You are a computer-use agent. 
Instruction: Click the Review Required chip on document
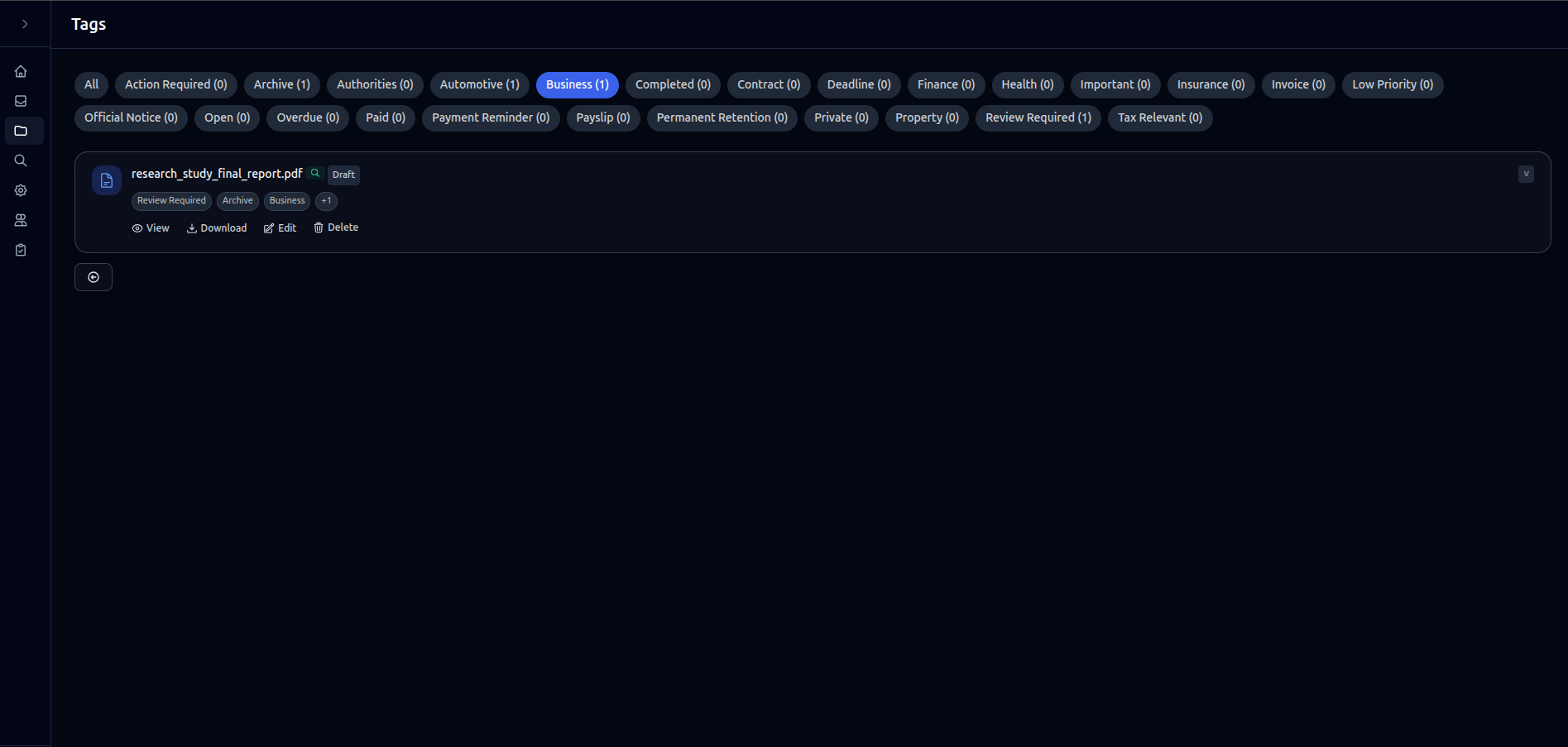pyautogui.click(x=171, y=201)
